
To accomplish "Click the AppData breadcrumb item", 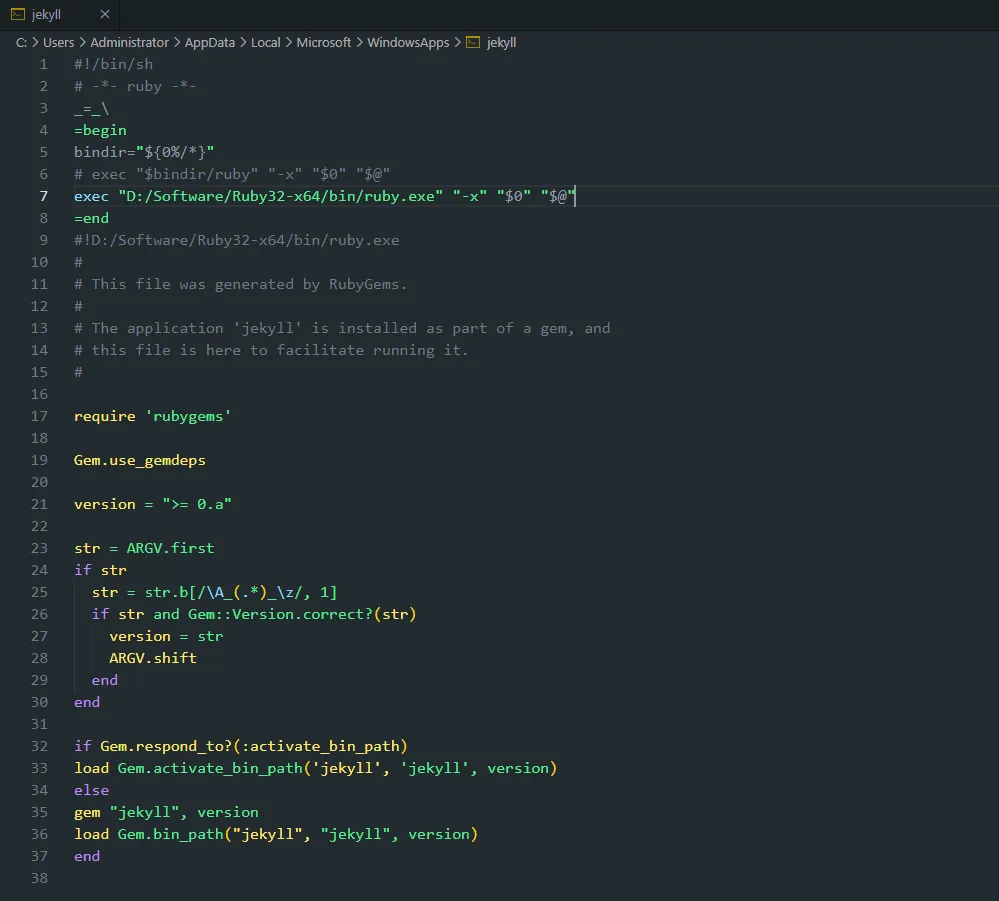I will (208, 43).
